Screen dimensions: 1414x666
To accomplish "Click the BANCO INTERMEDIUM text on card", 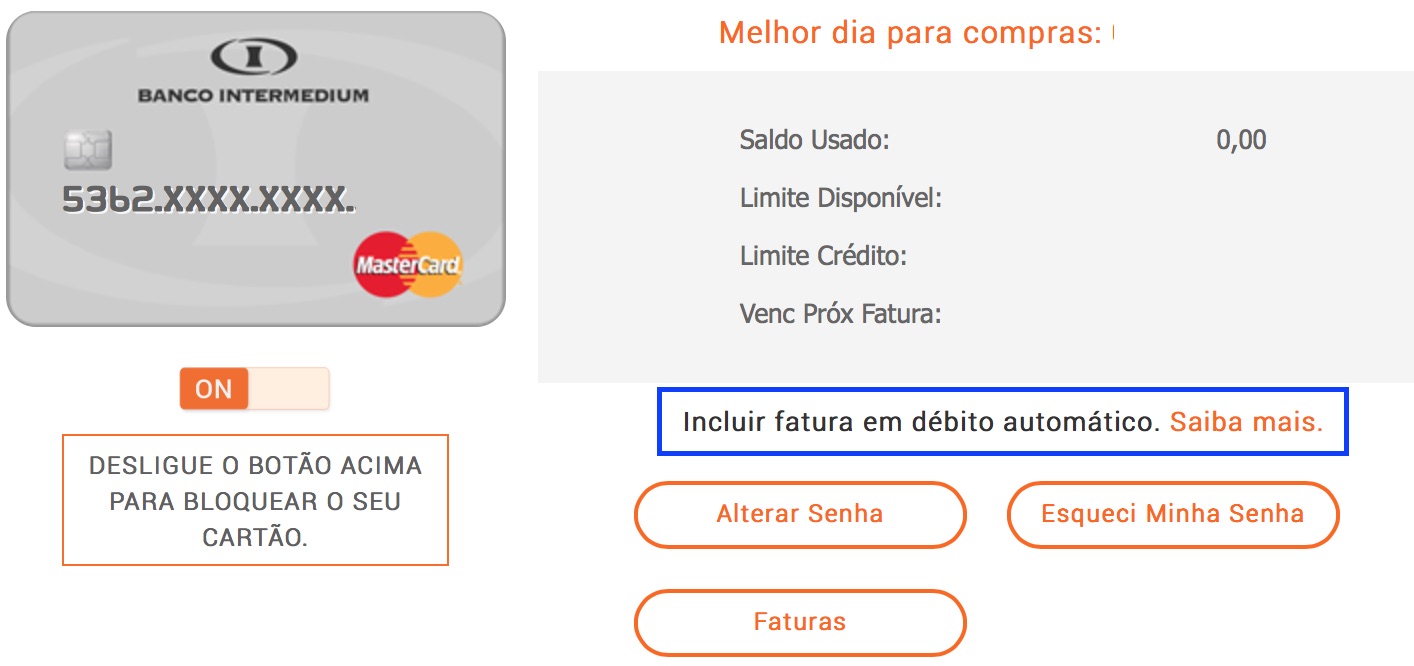I will (253, 96).
